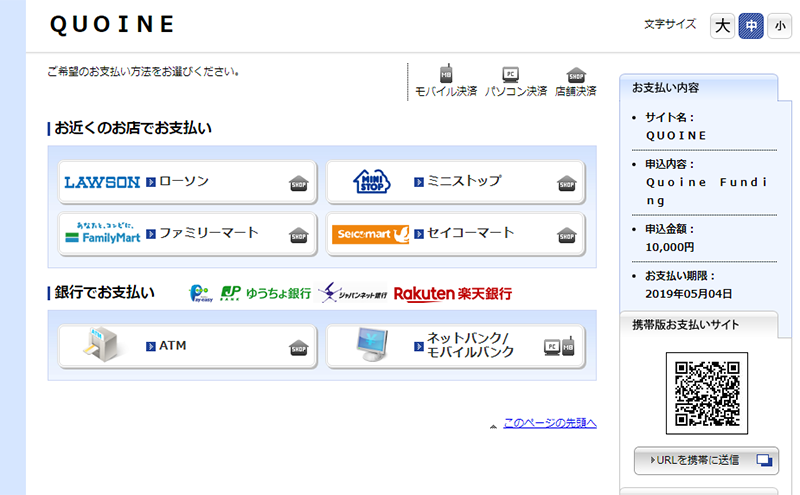Click blue arrow beside ミニストップ label
This screenshot has width=800, height=495.
[418, 182]
